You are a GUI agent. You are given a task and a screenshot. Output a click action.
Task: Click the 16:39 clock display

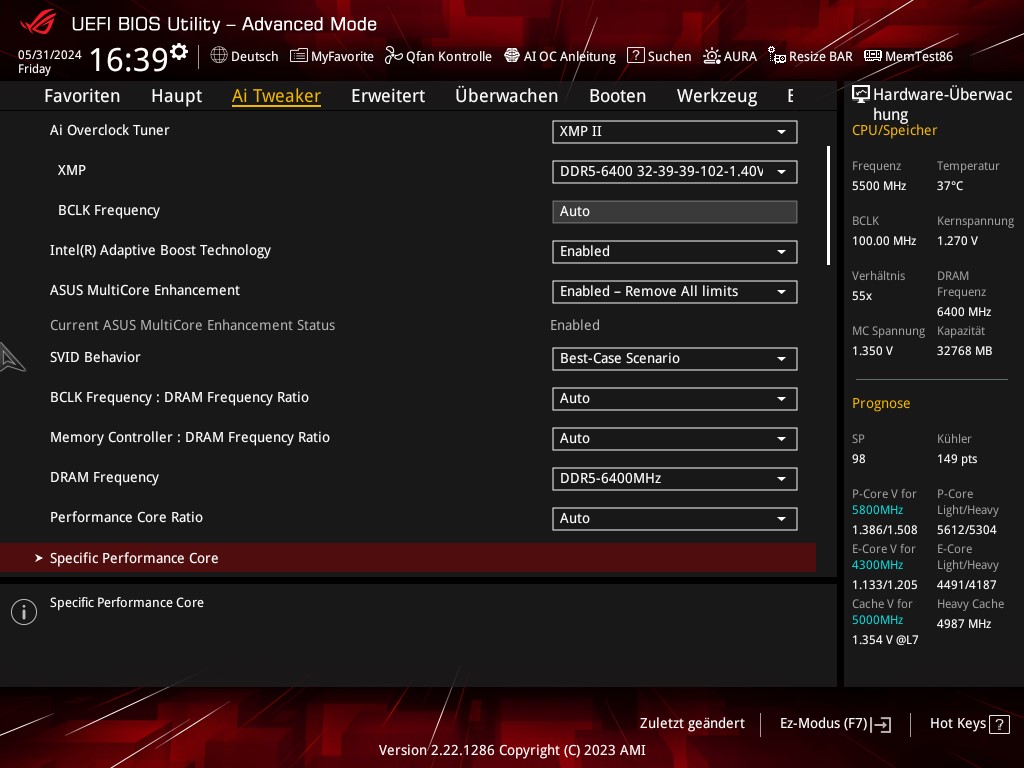coord(129,59)
